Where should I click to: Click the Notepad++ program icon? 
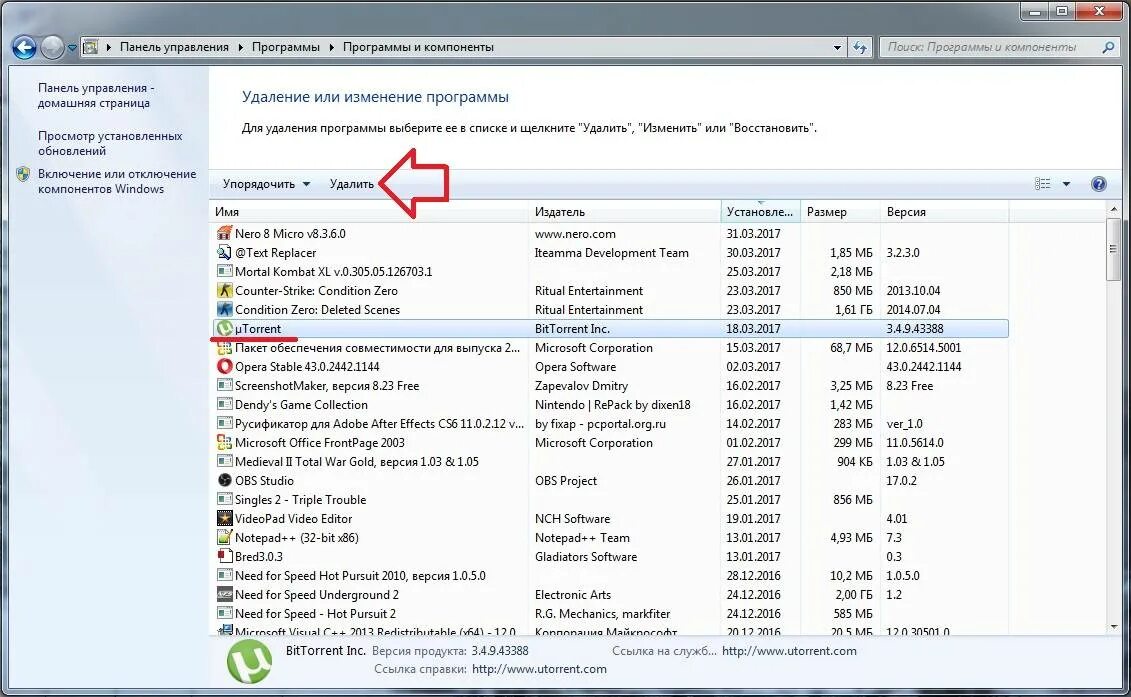224,538
